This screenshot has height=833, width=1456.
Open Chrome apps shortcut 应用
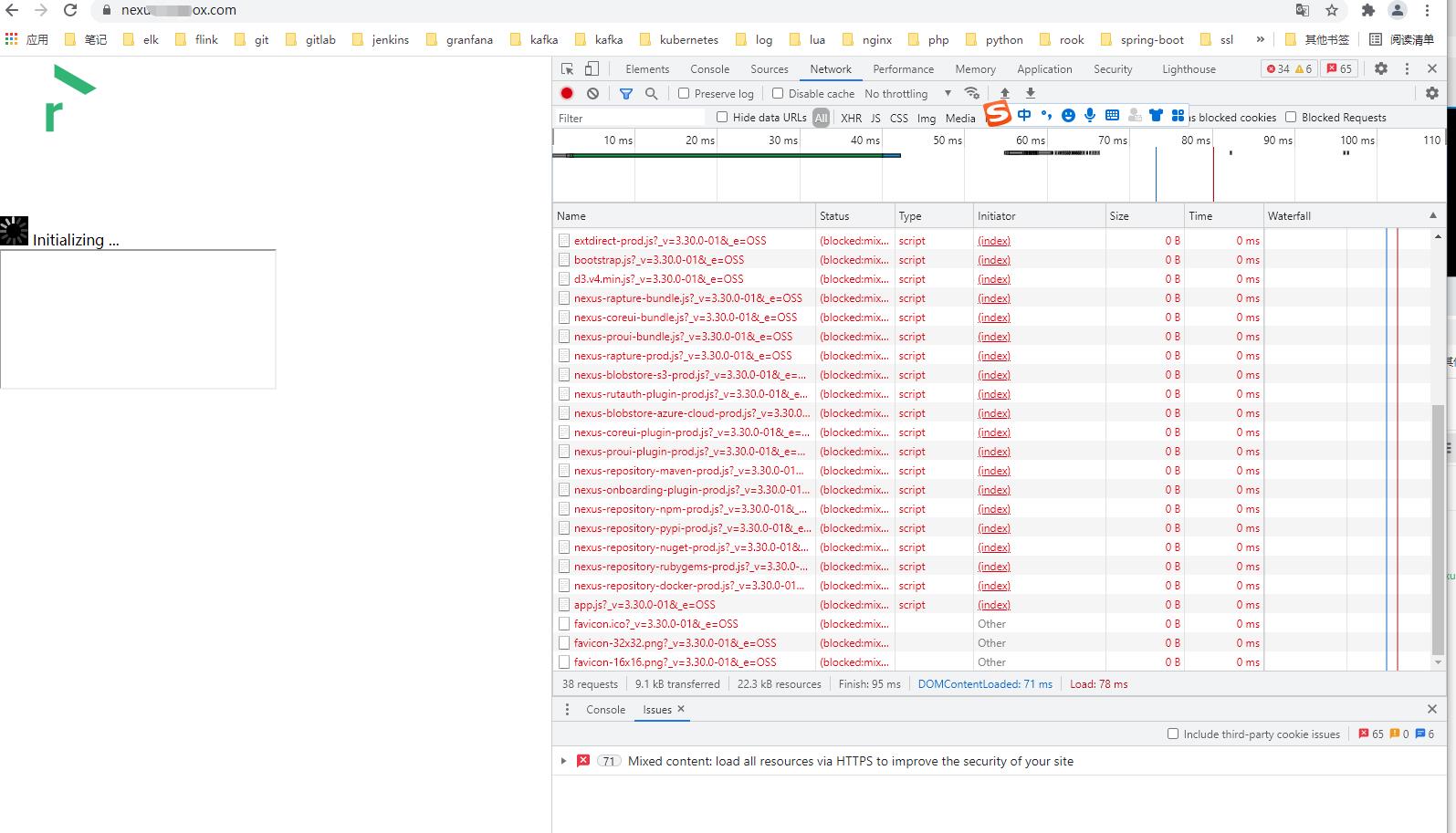click(26, 39)
